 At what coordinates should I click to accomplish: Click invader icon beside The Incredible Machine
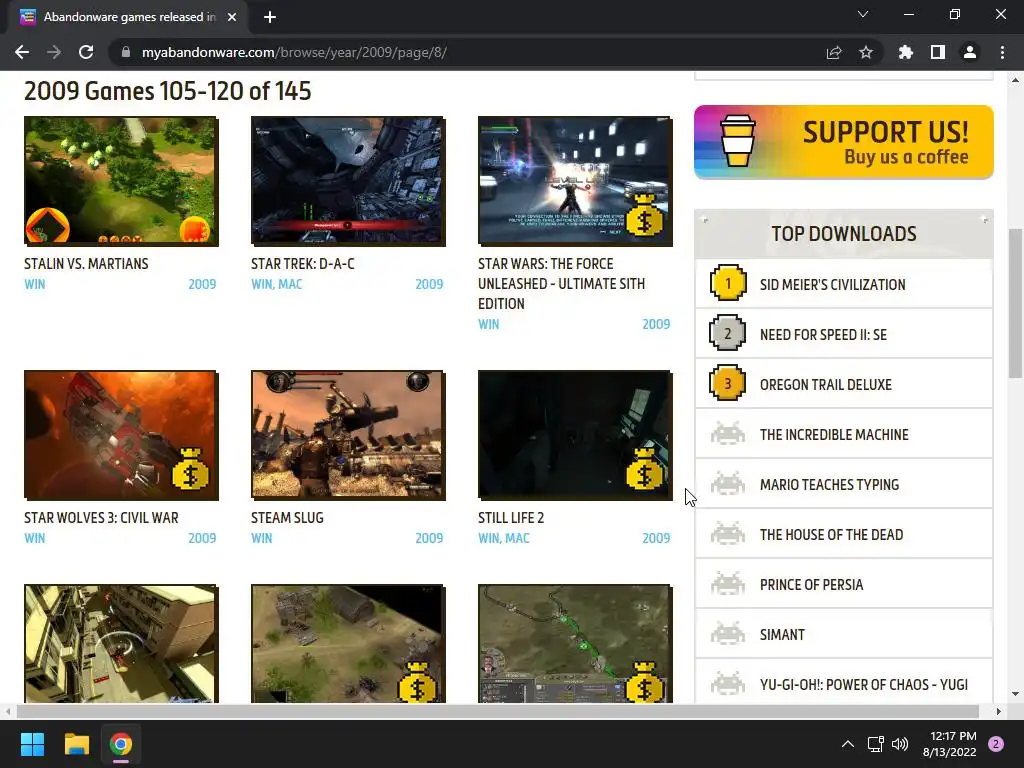pyautogui.click(x=728, y=434)
